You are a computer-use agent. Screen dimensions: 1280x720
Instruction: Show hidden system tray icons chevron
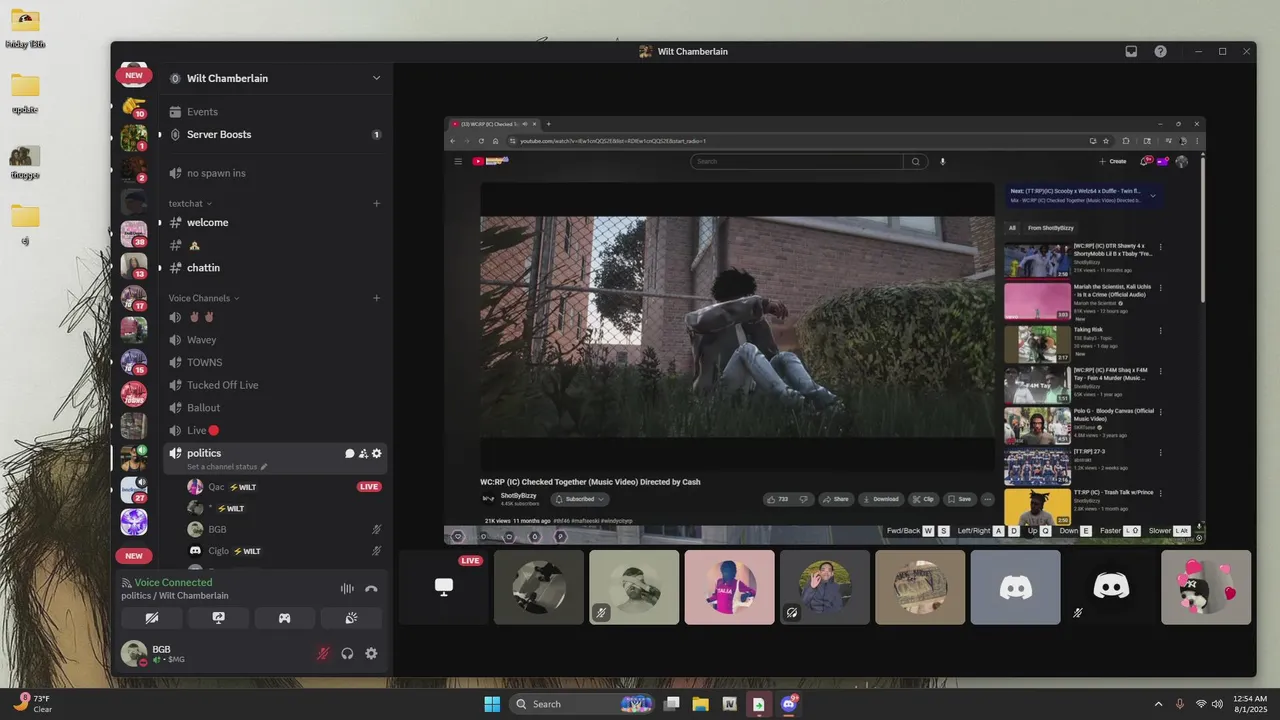coord(1158,704)
